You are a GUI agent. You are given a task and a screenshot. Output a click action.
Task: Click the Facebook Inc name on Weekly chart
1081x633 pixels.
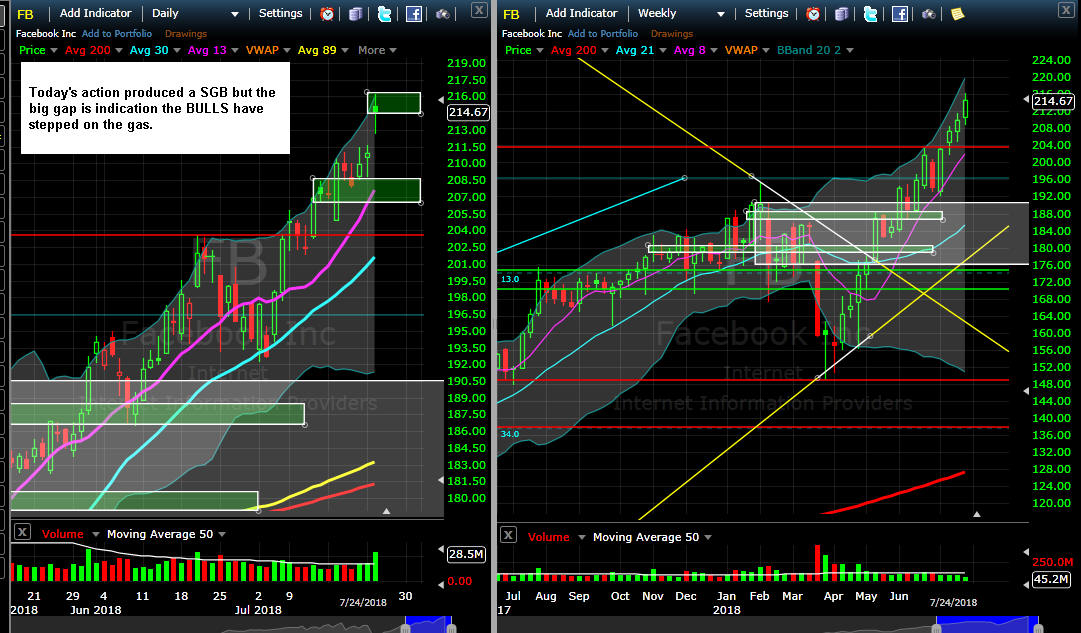pos(532,33)
